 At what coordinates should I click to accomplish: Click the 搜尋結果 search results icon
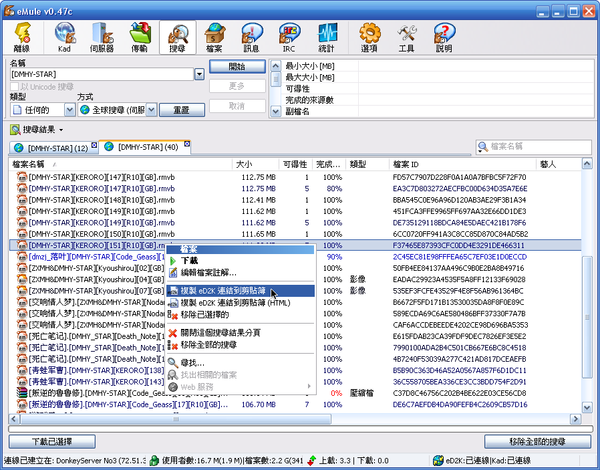[x=15, y=130]
